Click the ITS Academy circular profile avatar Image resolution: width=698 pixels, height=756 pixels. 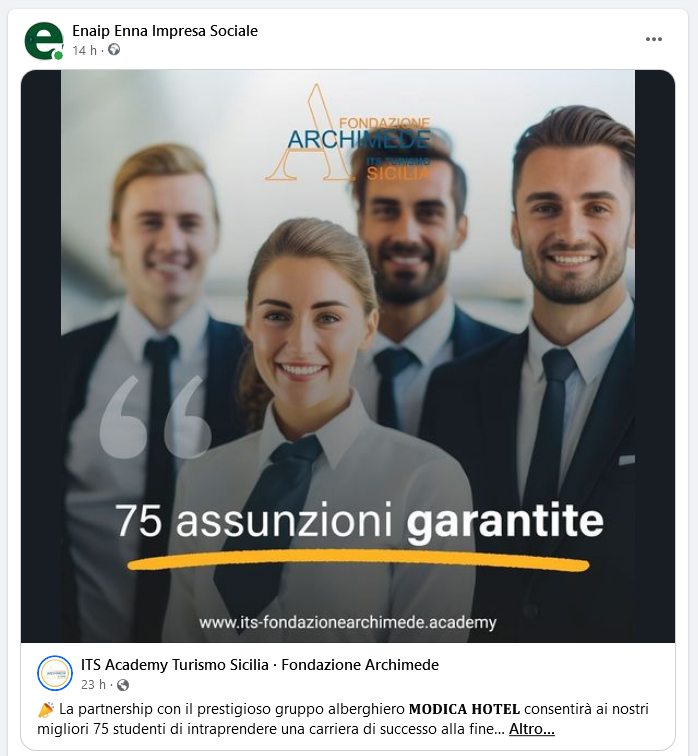[x=55, y=673]
